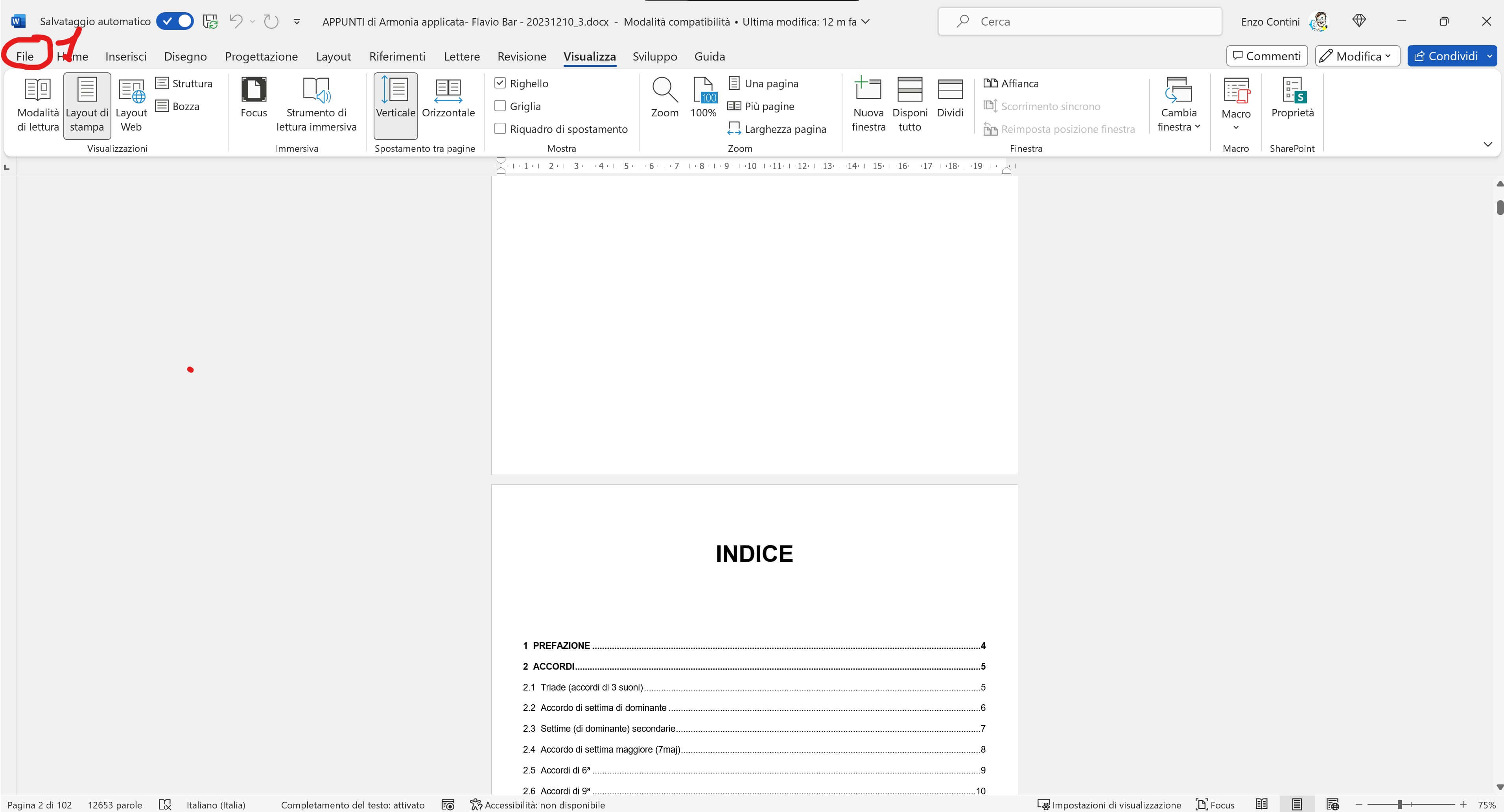Toggle Salvataggio automatico switch
Image resolution: width=1504 pixels, height=812 pixels.
pos(175,21)
